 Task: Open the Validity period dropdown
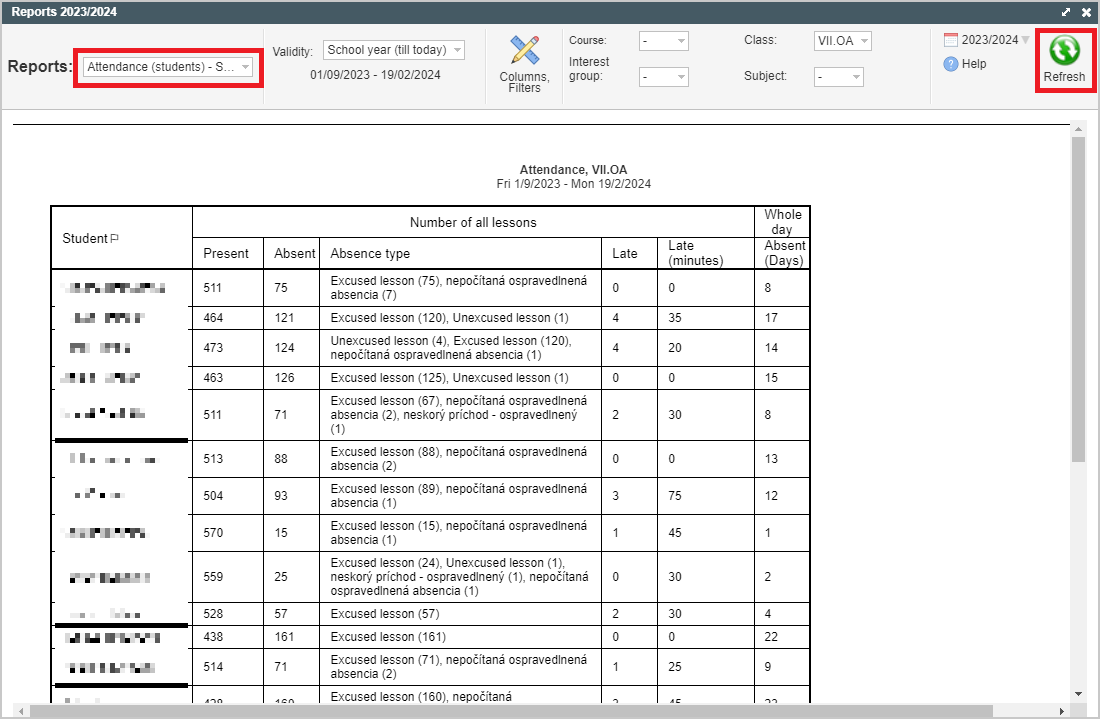394,50
